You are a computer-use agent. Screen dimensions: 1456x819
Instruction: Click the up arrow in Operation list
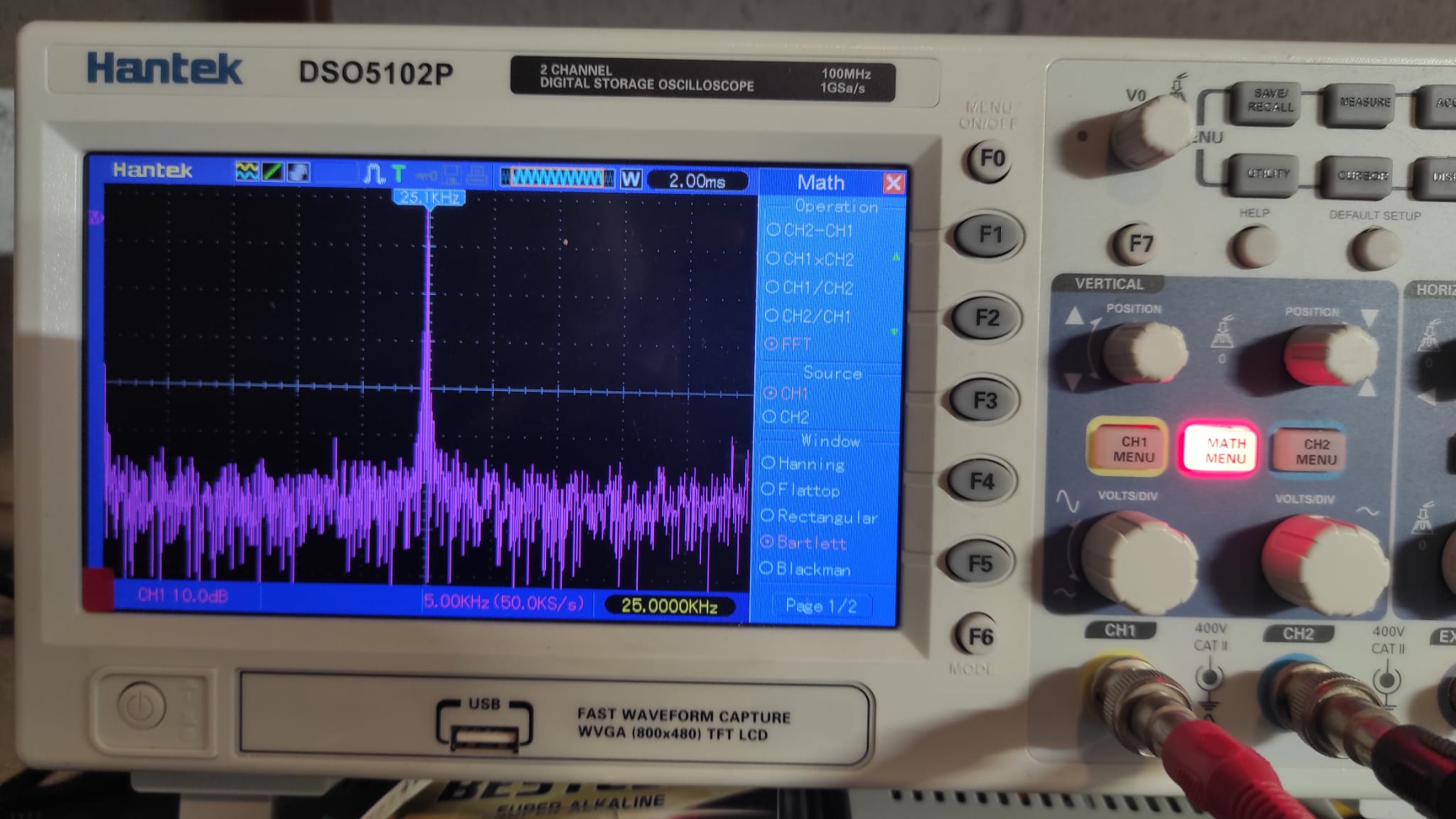[x=896, y=257]
